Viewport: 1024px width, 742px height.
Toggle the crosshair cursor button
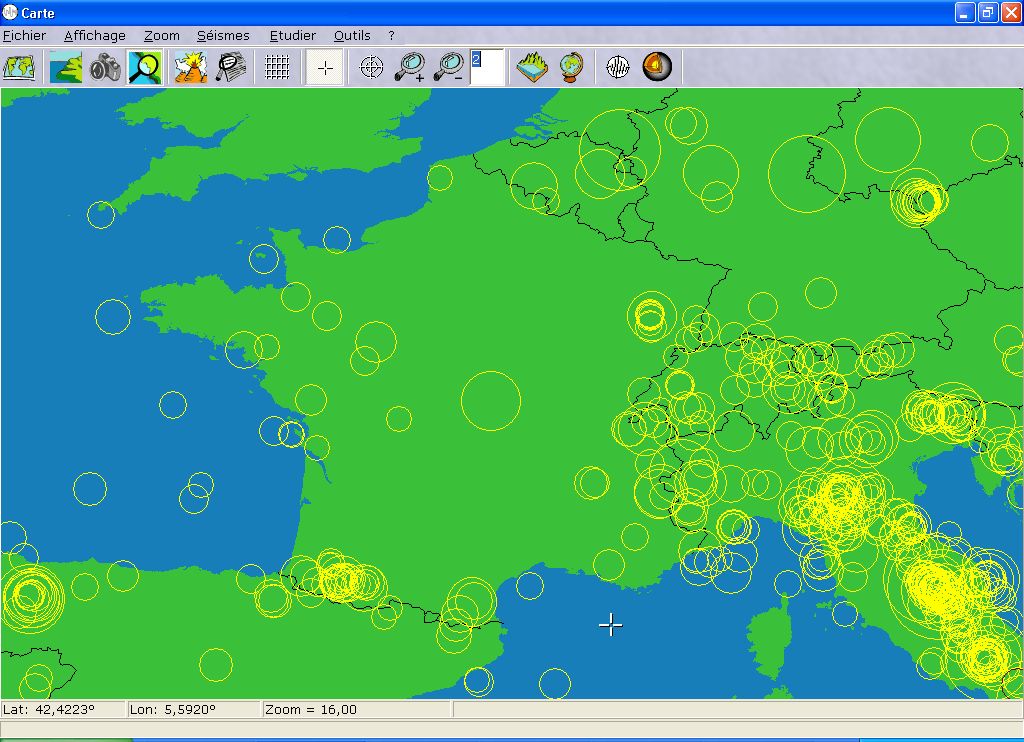pos(325,67)
